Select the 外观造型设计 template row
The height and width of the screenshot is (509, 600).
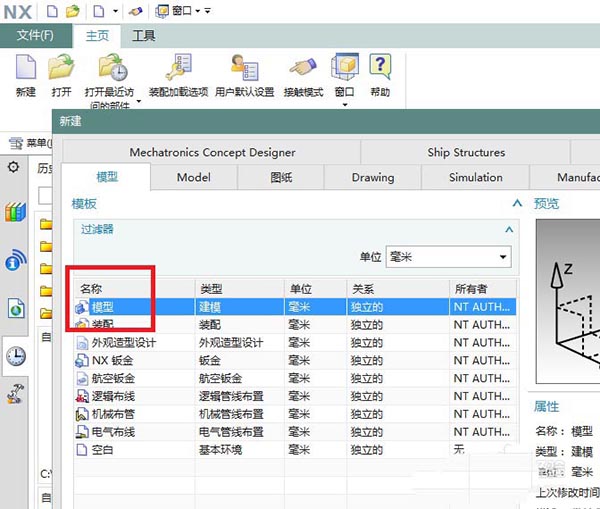click(295, 343)
